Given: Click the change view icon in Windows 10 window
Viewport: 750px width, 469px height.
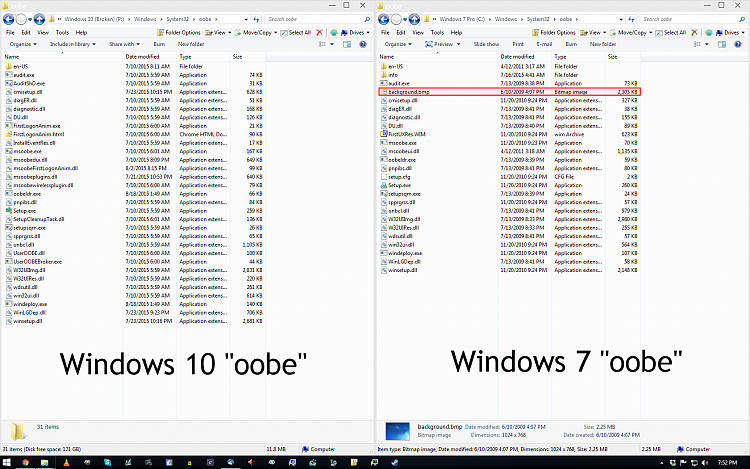Looking at the screenshot, I should click(x=322, y=44).
